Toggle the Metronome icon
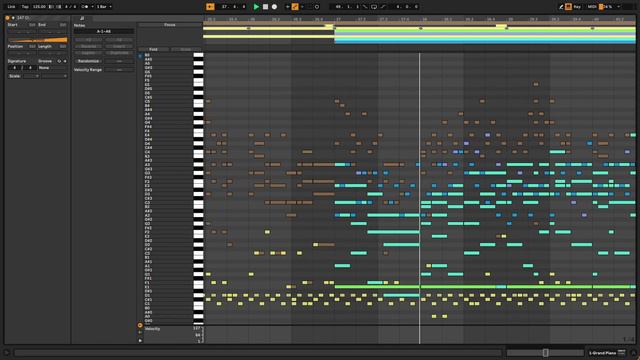The height and width of the screenshot is (360, 640). coord(84,7)
